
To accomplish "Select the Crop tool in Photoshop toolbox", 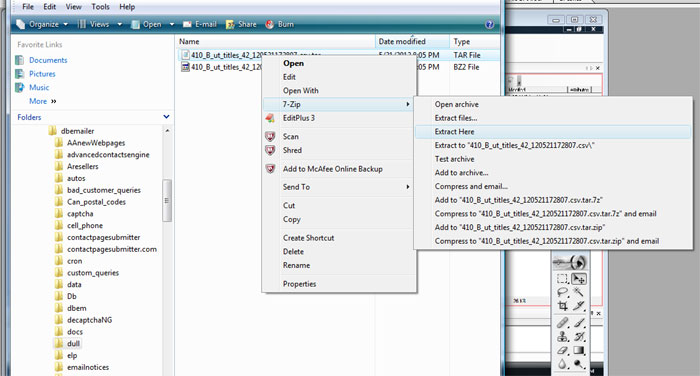I will pos(562,306).
